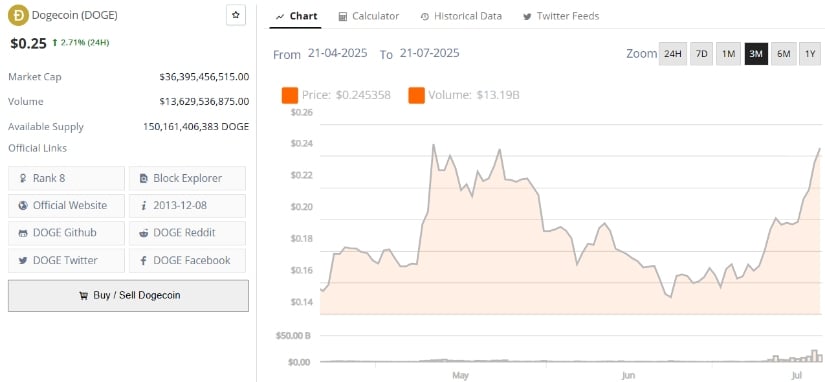Click the Buy / Sell Dogecoin button
Viewport: 825px width, 382px height.
tap(128, 296)
